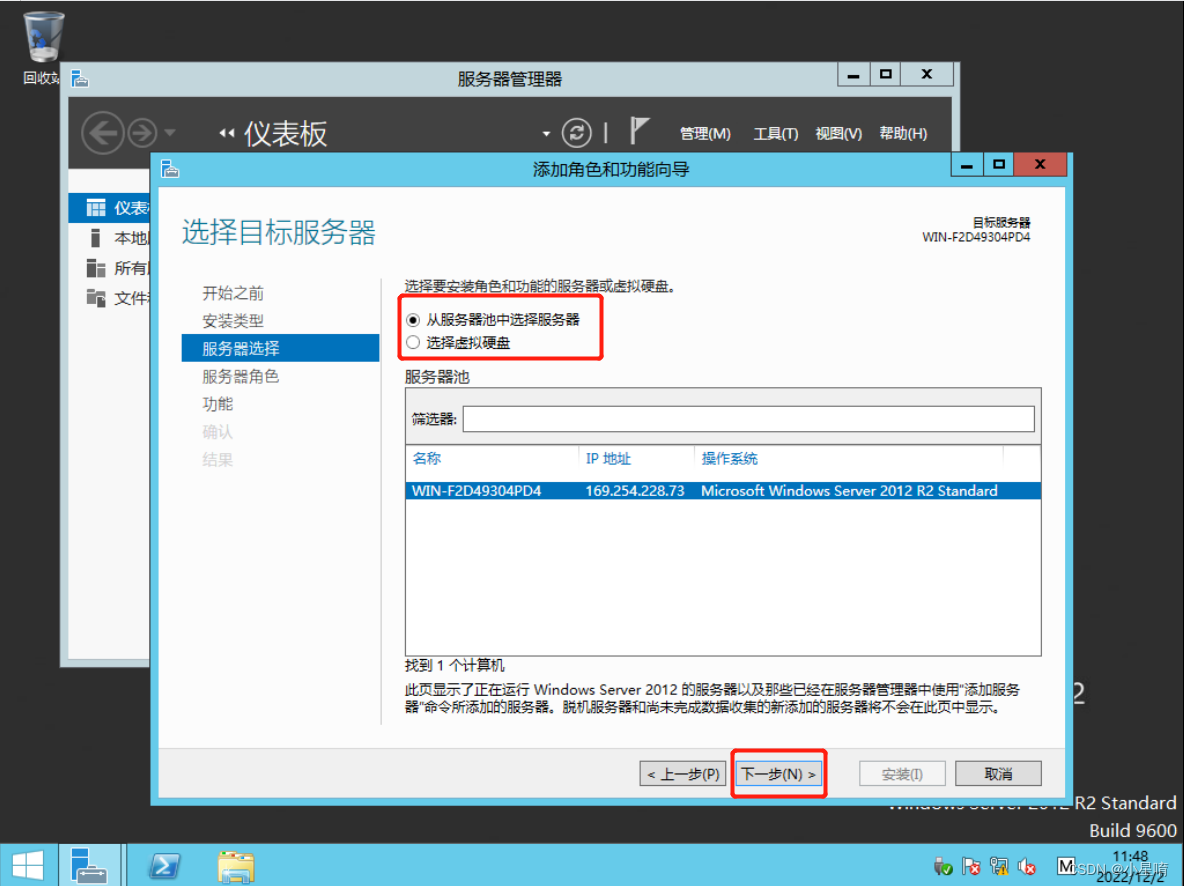
Task: Open the 帮助(H) menu
Action: (903, 134)
